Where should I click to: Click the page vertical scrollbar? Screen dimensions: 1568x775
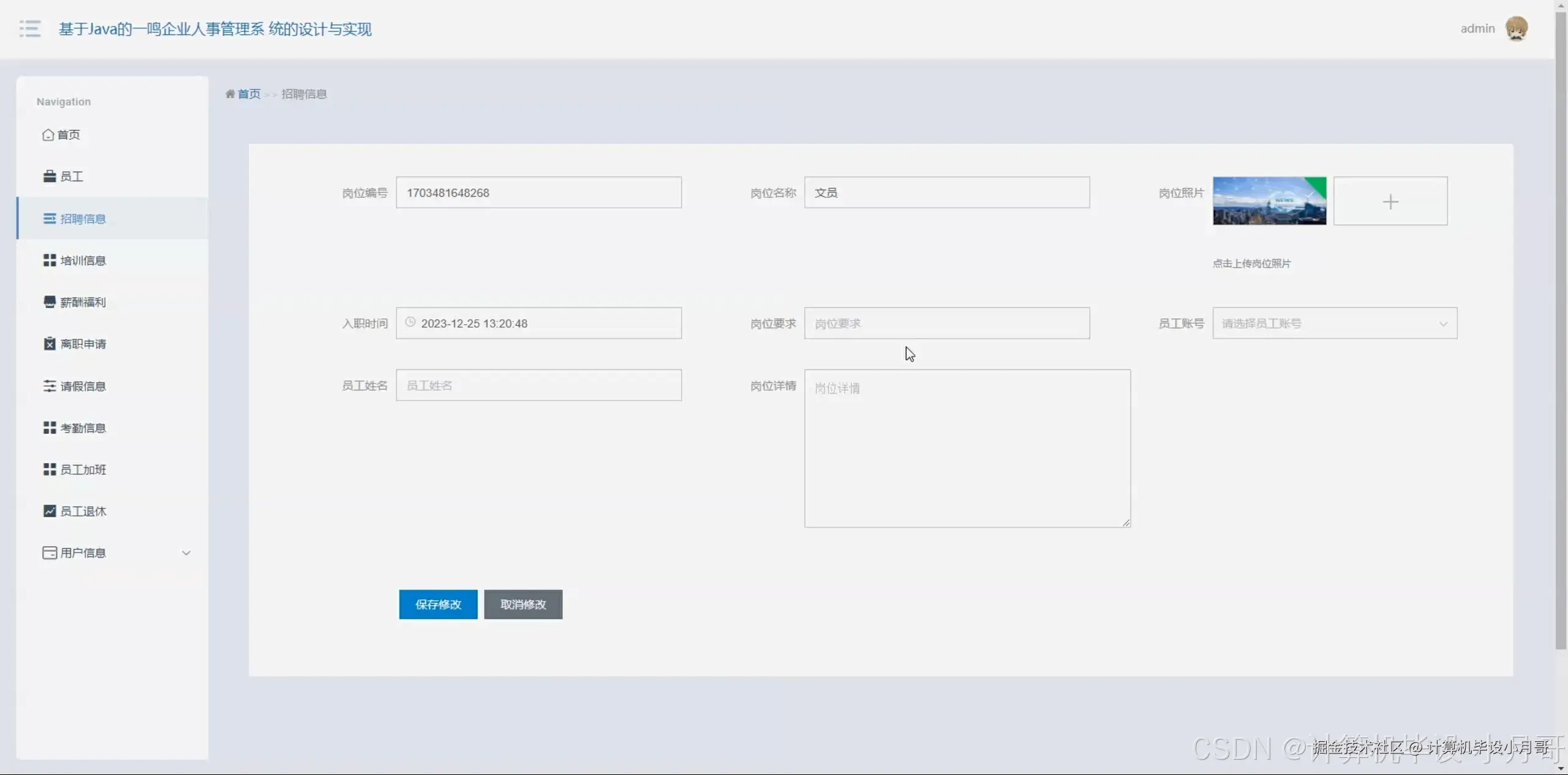tap(1560, 331)
